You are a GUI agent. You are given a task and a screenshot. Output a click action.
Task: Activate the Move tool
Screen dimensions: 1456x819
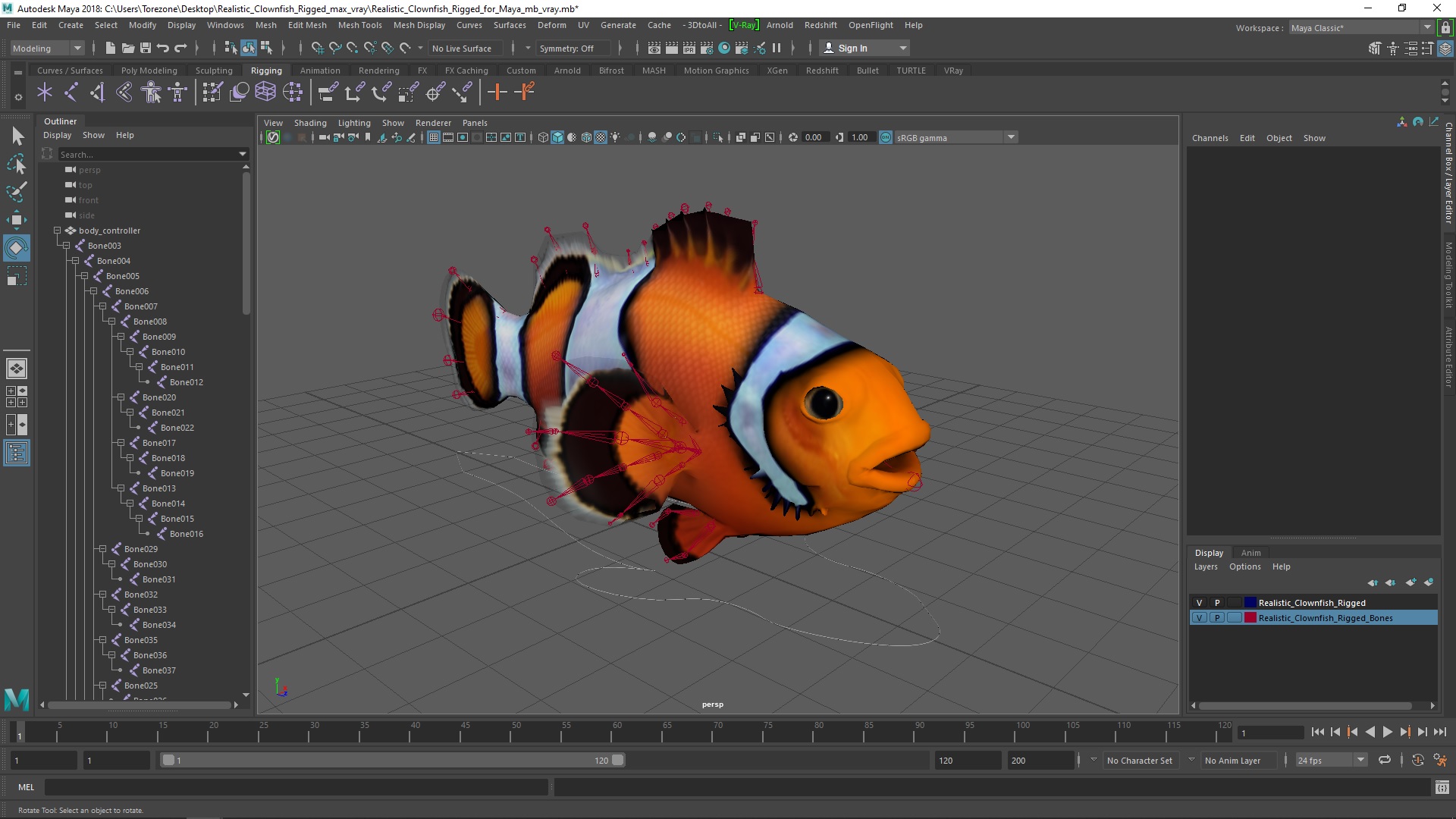click(x=17, y=220)
